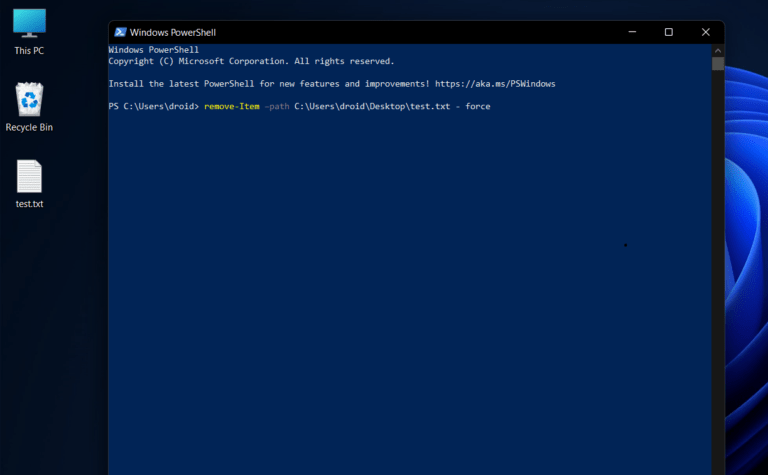Click the aka.ms/PSWindows URL
Screen dimensions: 768x475
pyautogui.click(x=495, y=84)
